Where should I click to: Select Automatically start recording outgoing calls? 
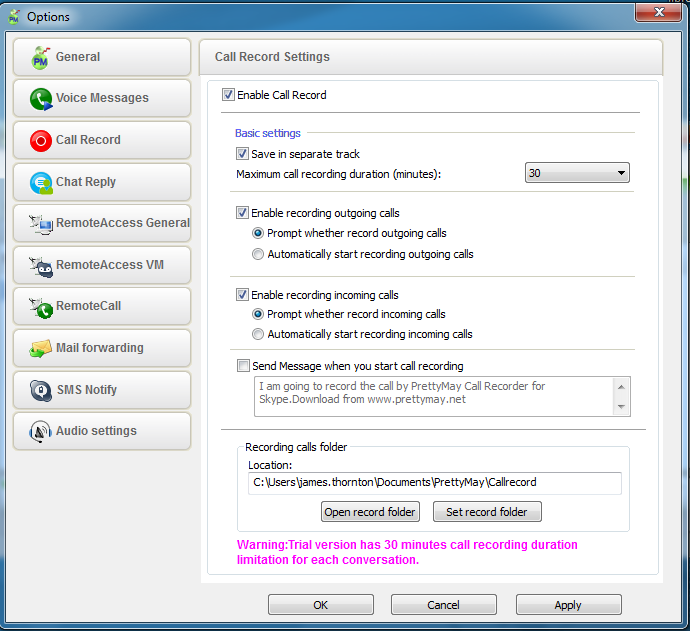coord(258,254)
